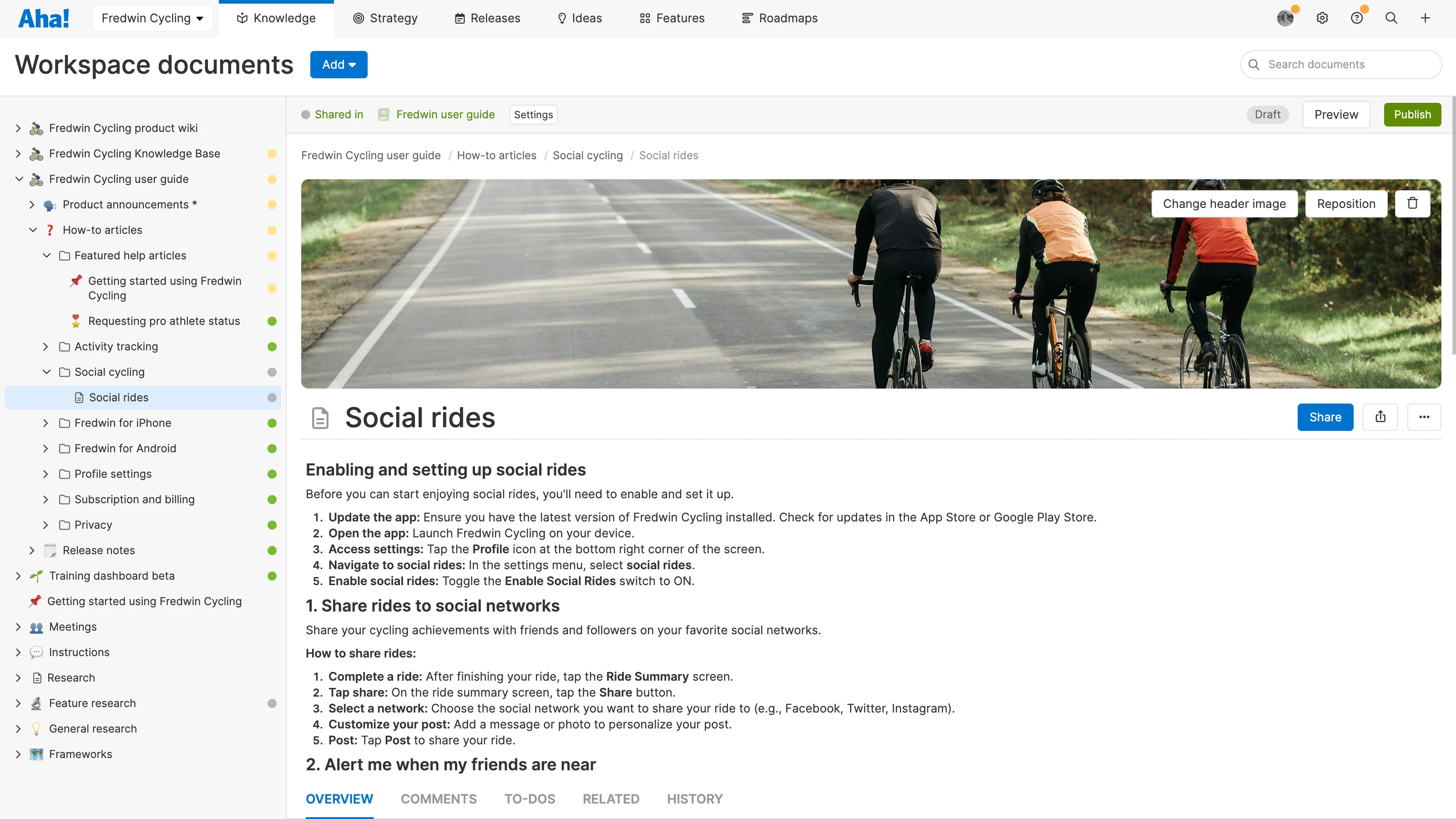Collapse the Social cycling folder

[46, 372]
